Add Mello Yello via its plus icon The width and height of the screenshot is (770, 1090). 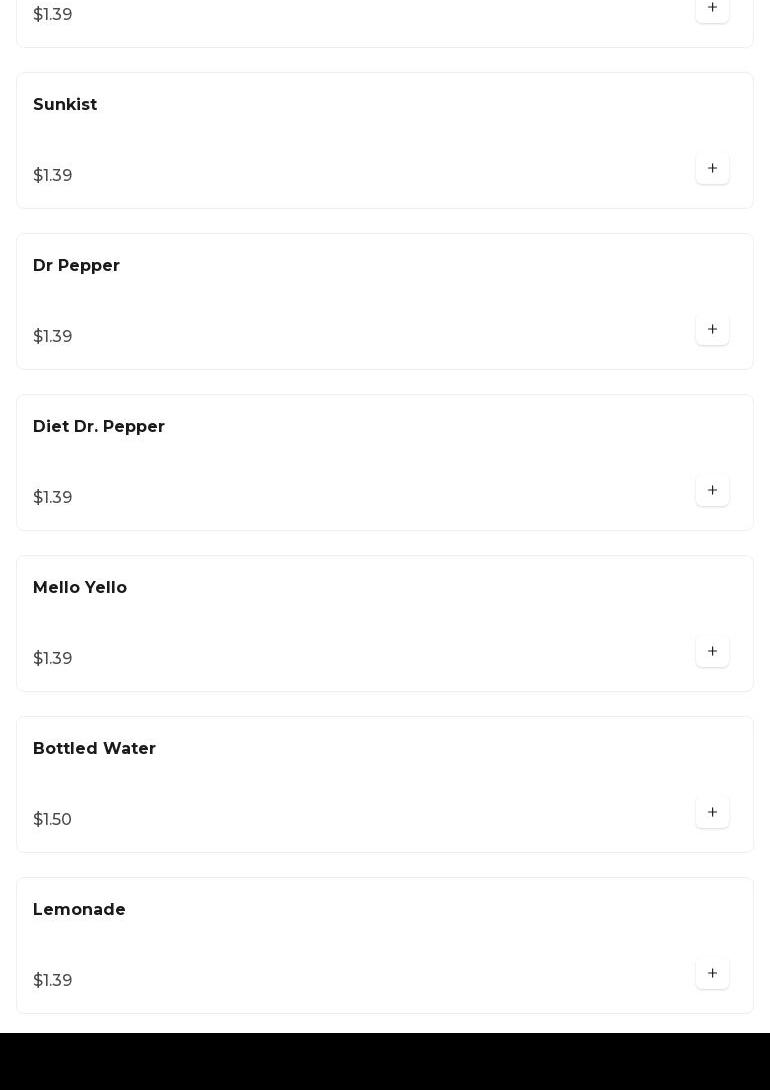click(x=712, y=652)
